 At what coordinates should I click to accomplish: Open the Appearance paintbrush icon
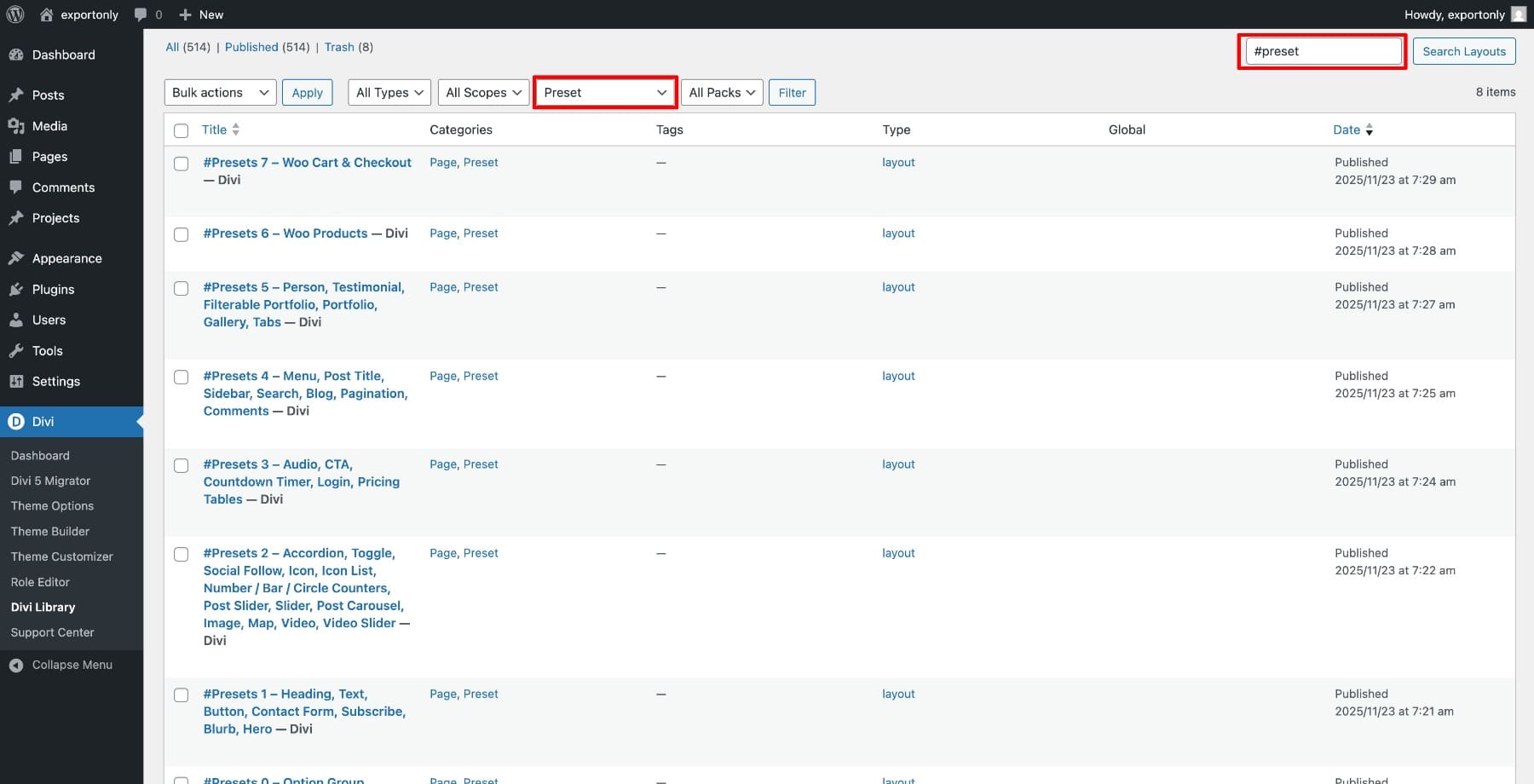coord(16,258)
